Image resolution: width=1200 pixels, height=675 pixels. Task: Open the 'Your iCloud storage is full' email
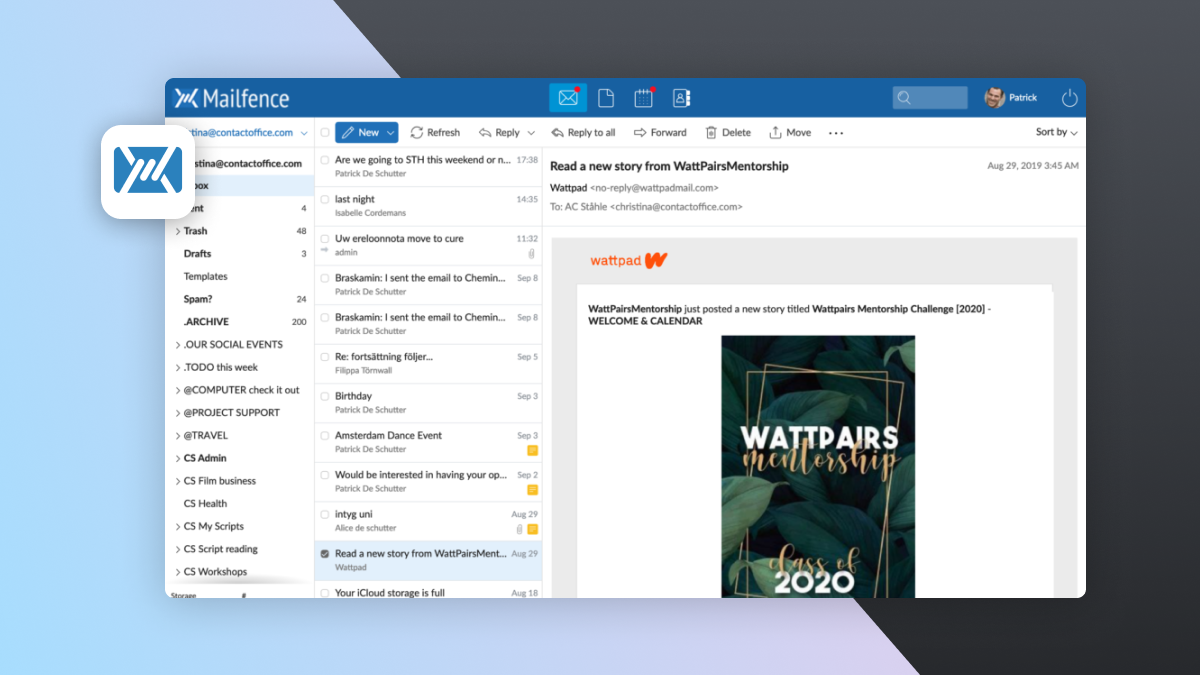click(428, 590)
